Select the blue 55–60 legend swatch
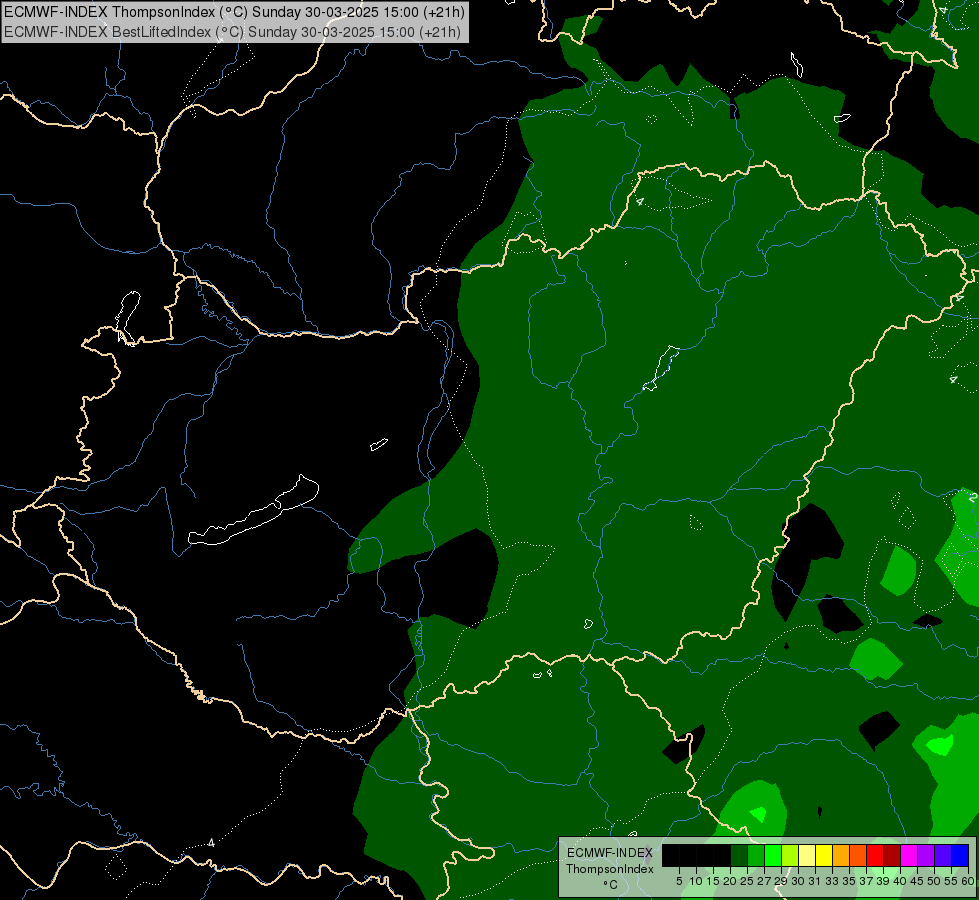 pyautogui.click(x=960, y=855)
